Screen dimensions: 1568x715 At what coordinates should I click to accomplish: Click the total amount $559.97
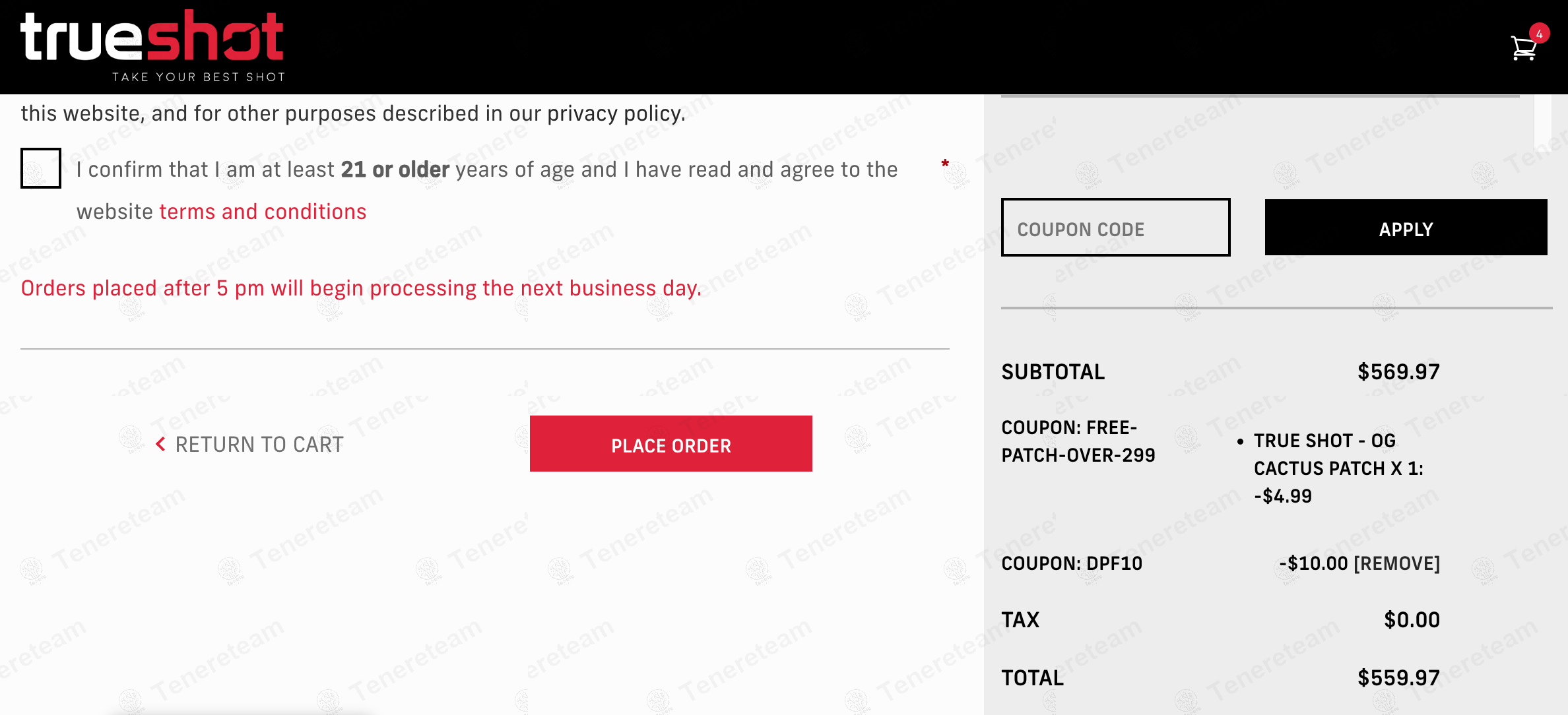pos(1398,678)
